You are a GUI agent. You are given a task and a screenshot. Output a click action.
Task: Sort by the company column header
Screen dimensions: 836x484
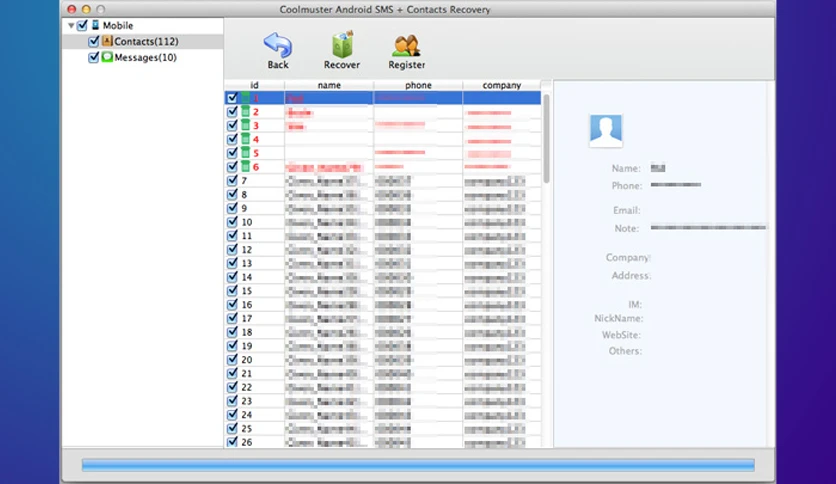(x=502, y=85)
